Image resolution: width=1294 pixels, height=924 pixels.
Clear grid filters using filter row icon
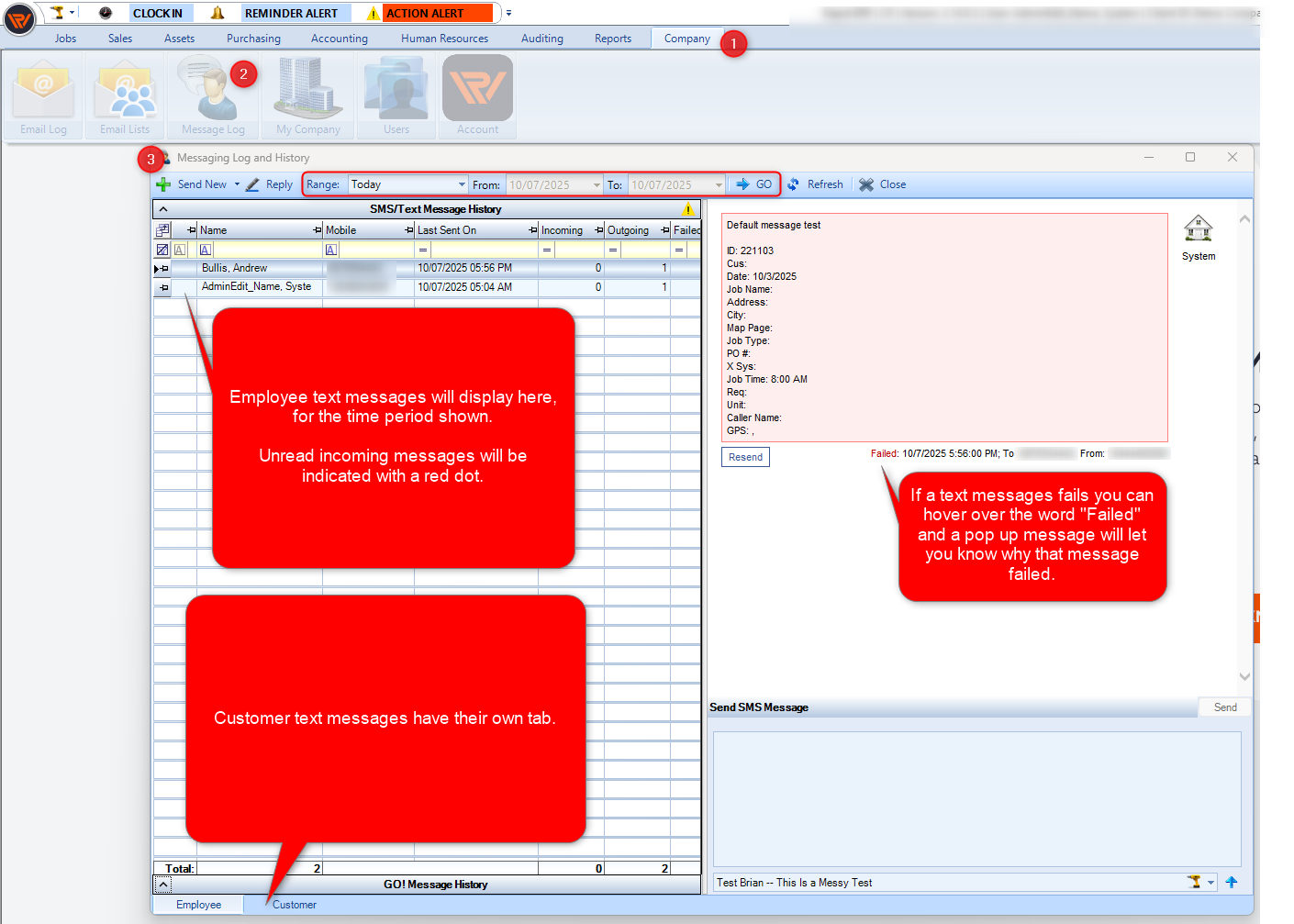[162, 250]
